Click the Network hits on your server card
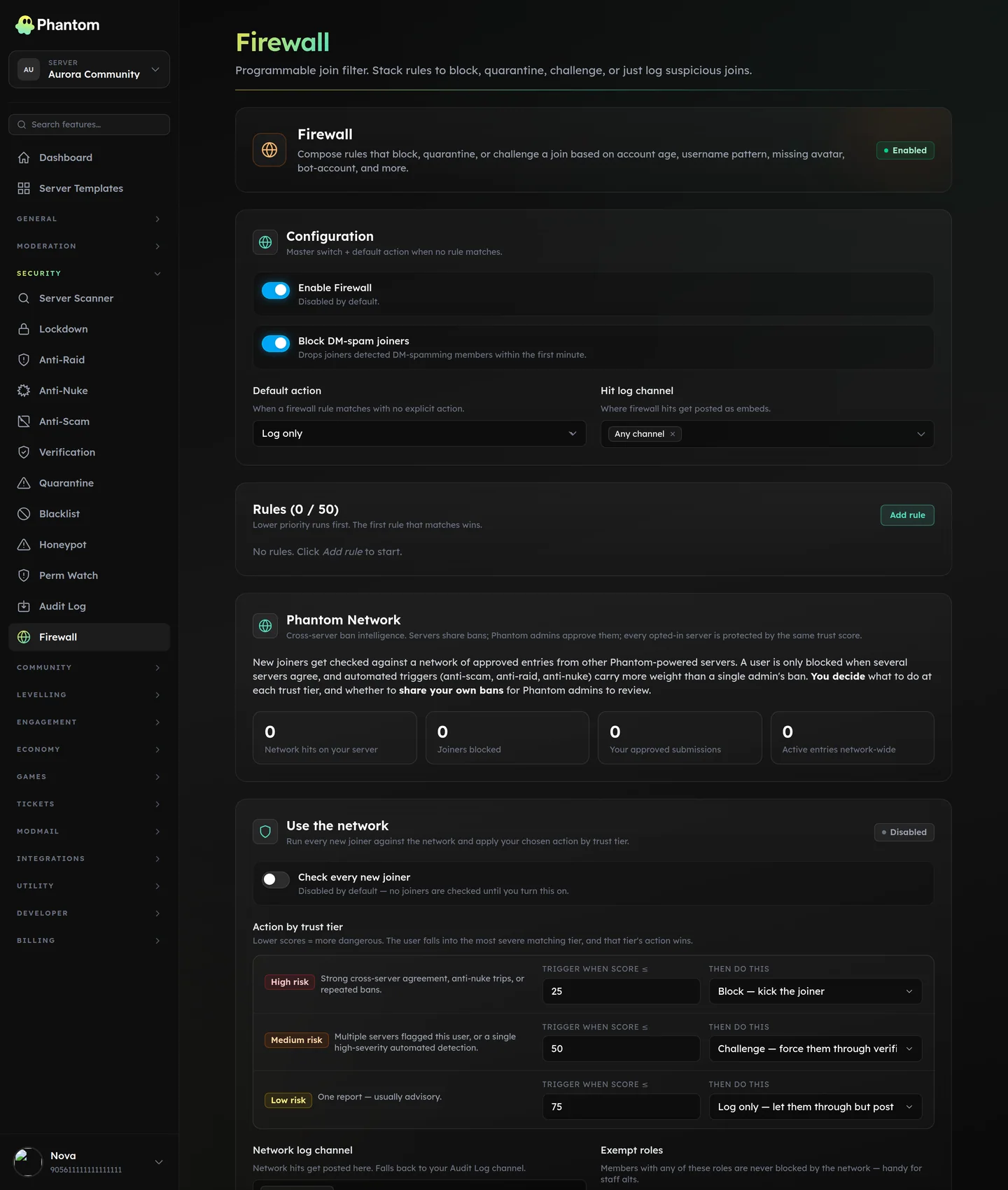The width and height of the screenshot is (1008, 1190). pyautogui.click(x=335, y=738)
